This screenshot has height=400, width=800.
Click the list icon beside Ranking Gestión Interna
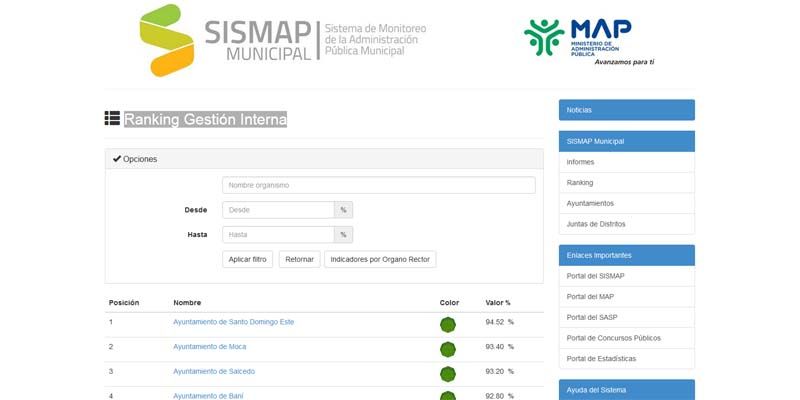point(112,119)
